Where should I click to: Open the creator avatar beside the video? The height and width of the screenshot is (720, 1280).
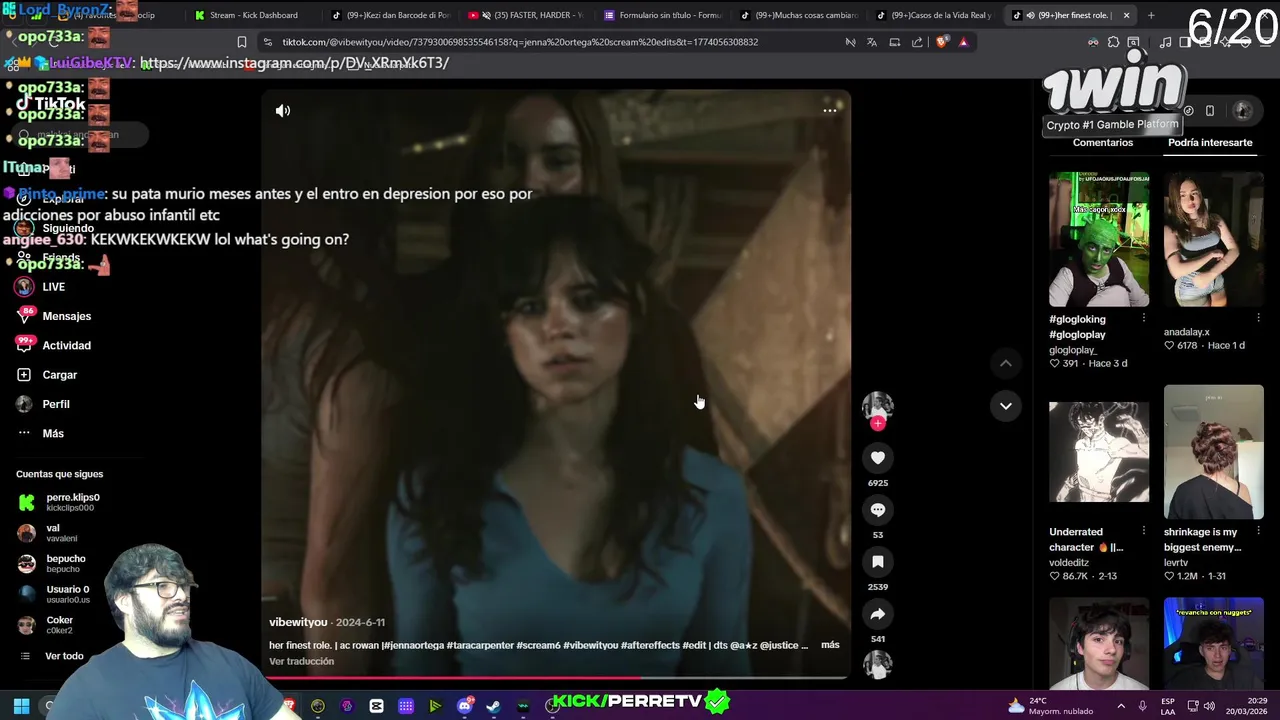(877, 405)
